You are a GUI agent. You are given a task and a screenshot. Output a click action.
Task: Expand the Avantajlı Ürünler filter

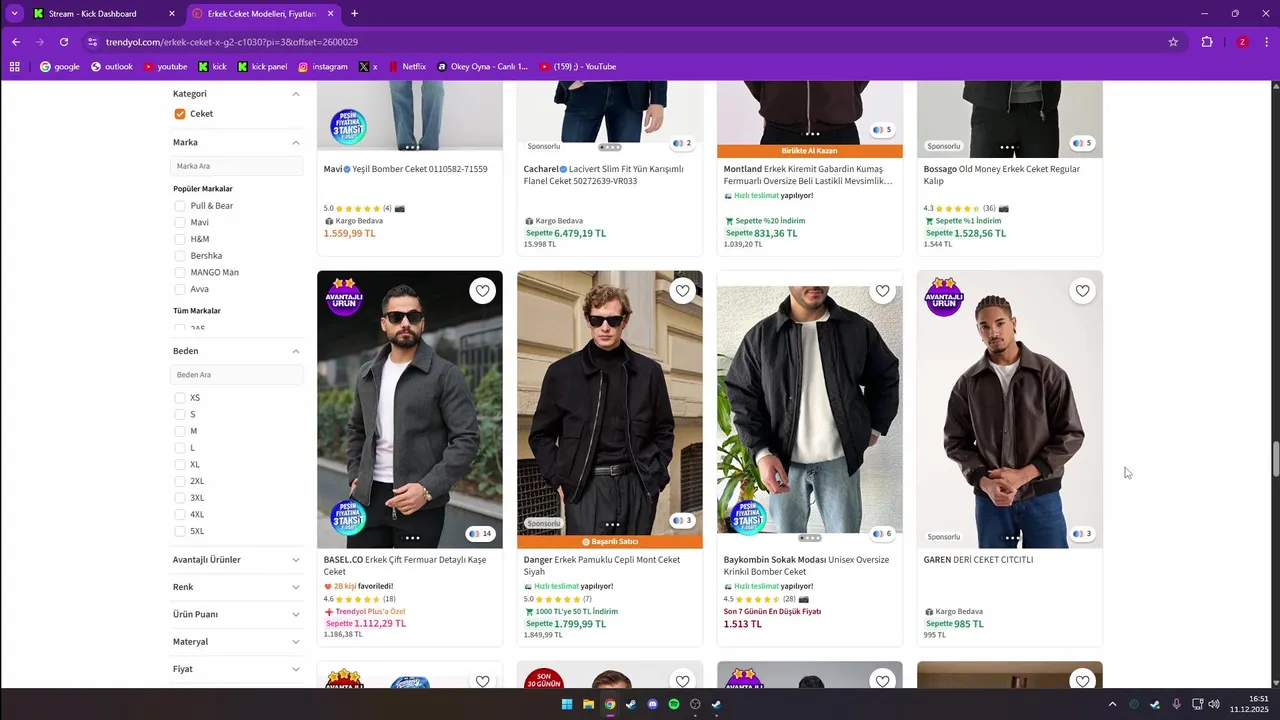(296, 560)
